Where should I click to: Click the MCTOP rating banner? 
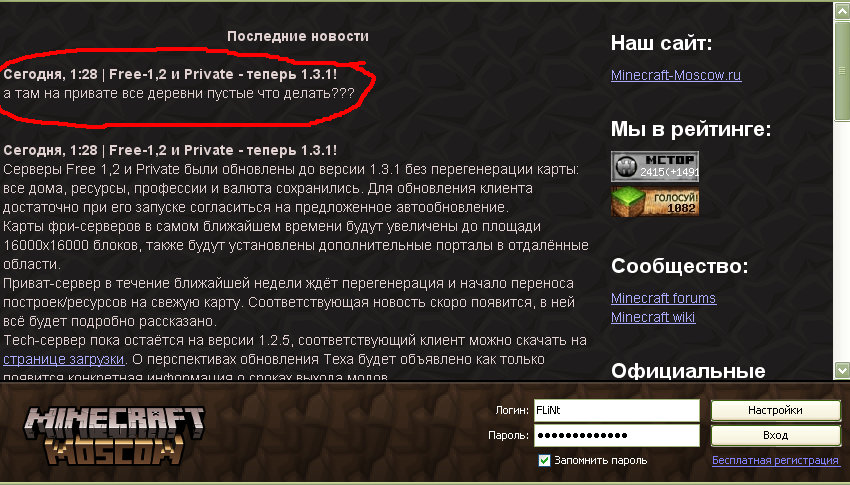tap(655, 166)
